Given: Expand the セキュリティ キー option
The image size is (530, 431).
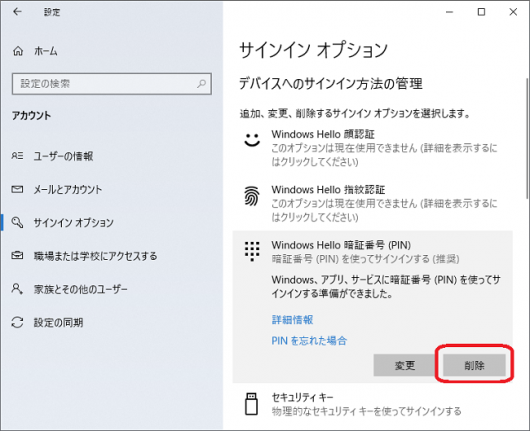Looking at the screenshot, I should point(372,404).
